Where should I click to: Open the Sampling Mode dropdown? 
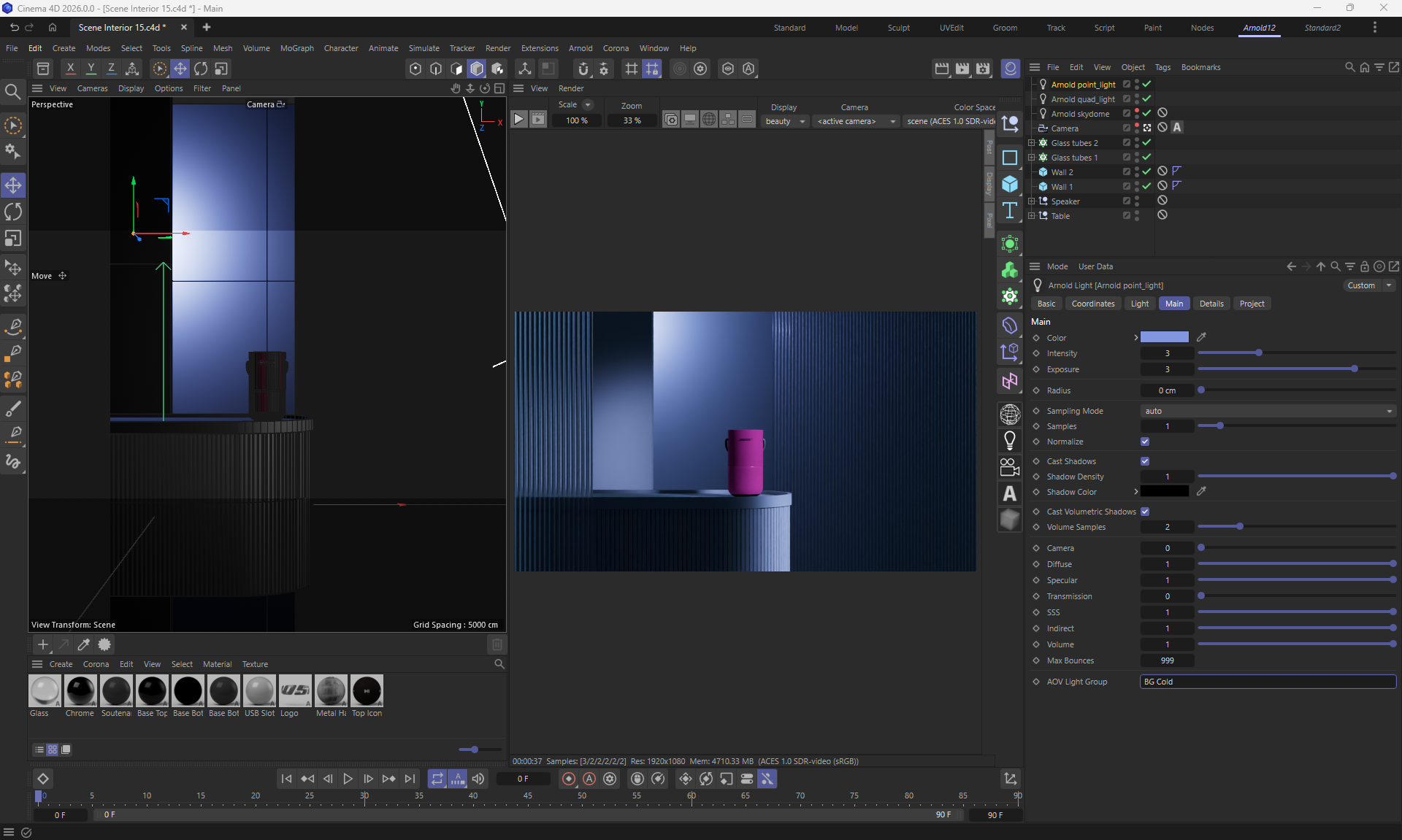click(x=1268, y=411)
